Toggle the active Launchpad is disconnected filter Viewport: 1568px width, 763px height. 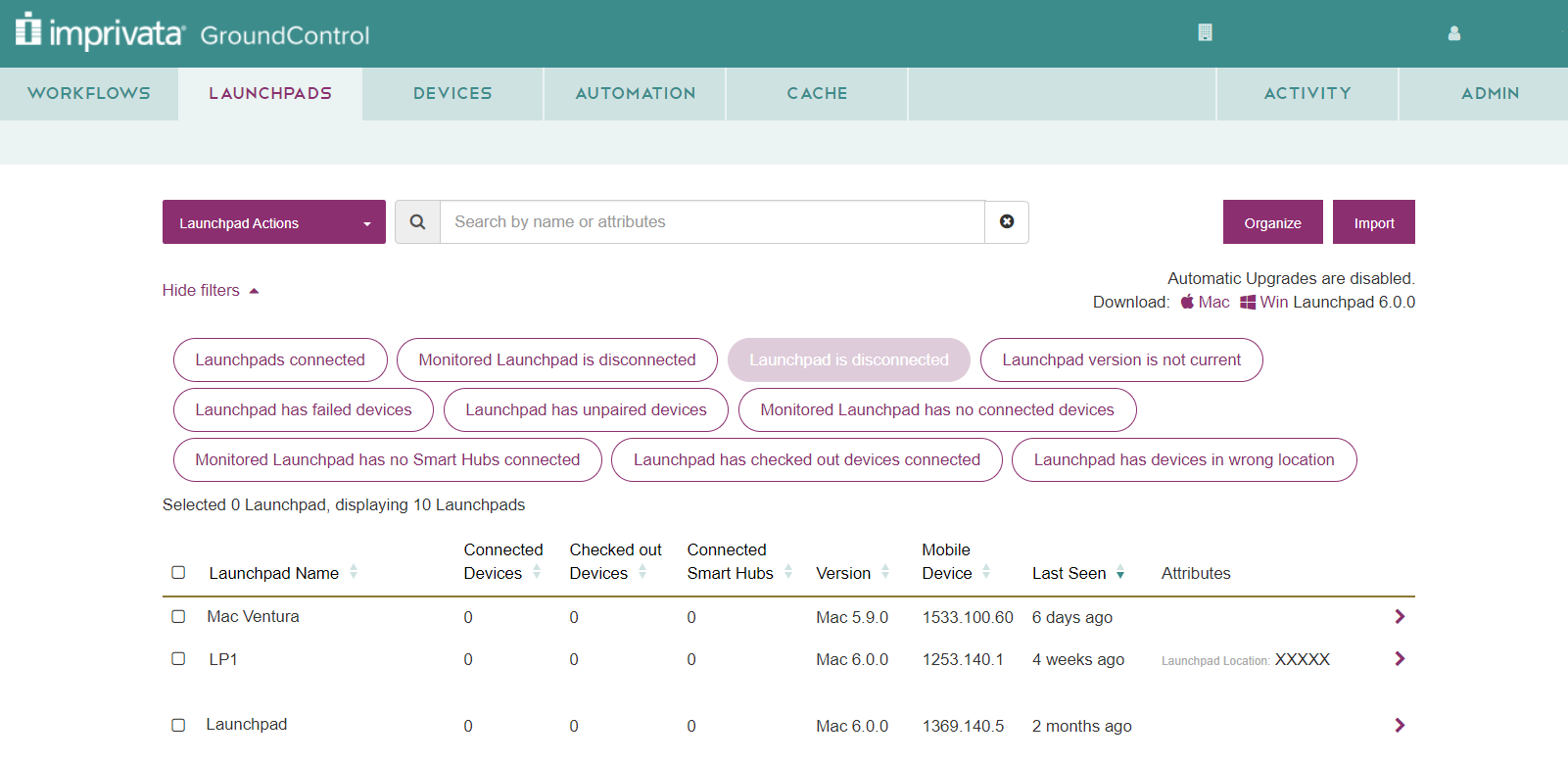coord(849,359)
